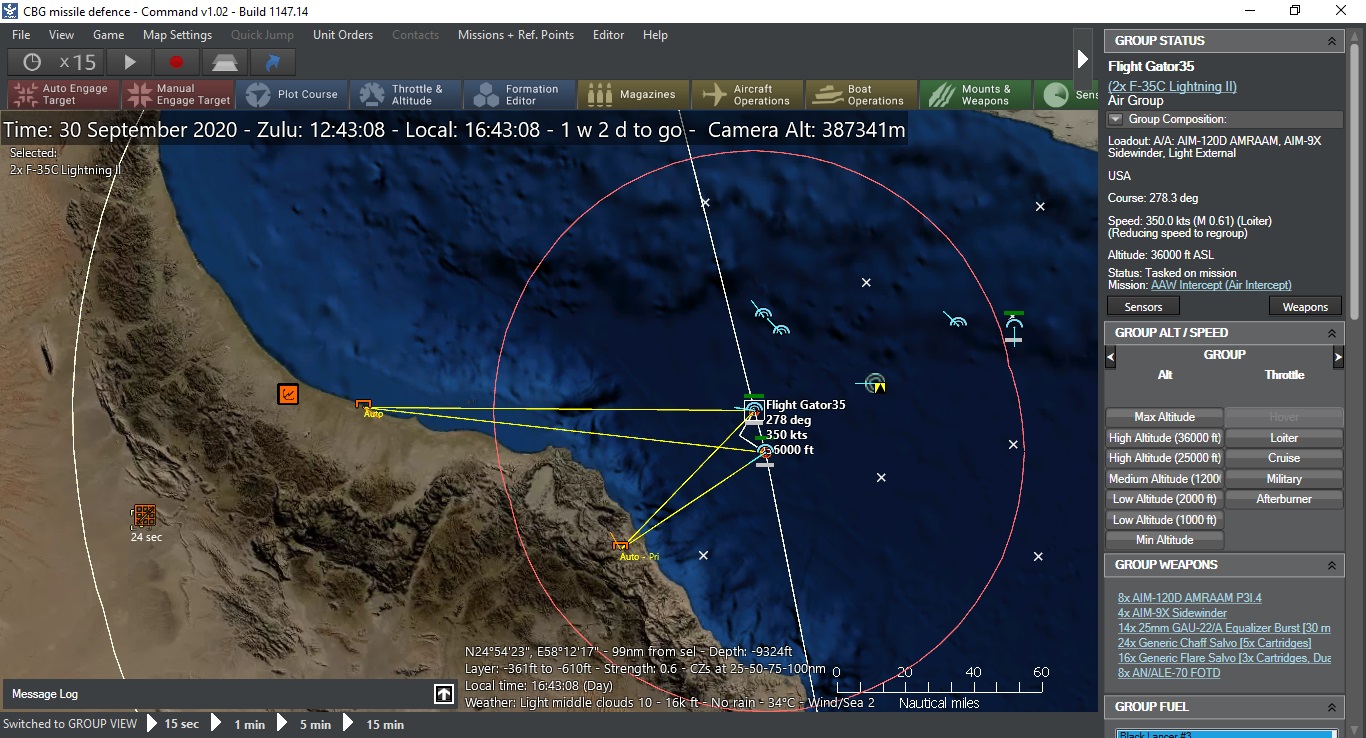Open the Game menu
The height and width of the screenshot is (738, 1366).
pos(109,35)
